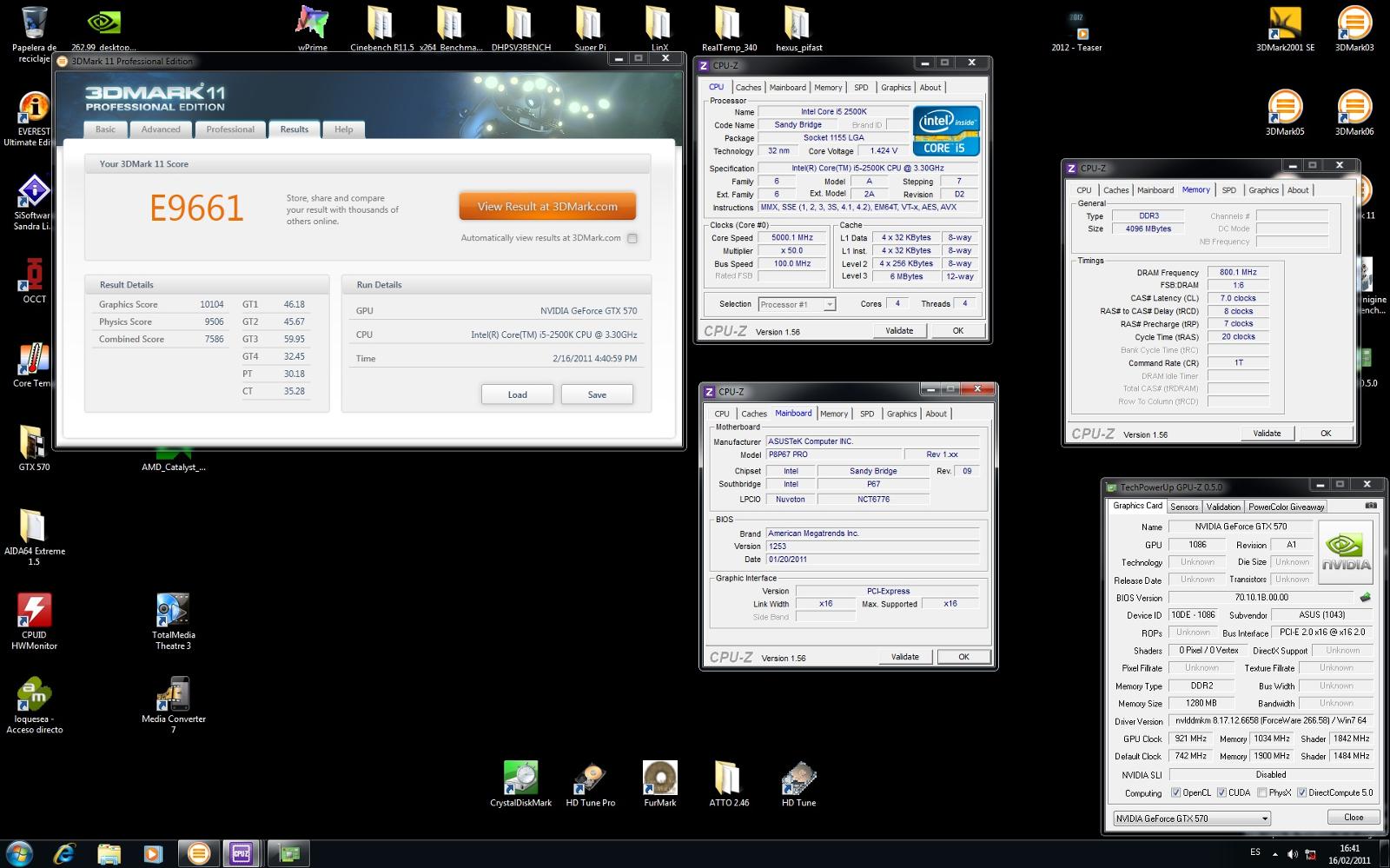The height and width of the screenshot is (868, 1390).
Task: Click View Result at 3DMark.com button
Action: (x=547, y=207)
